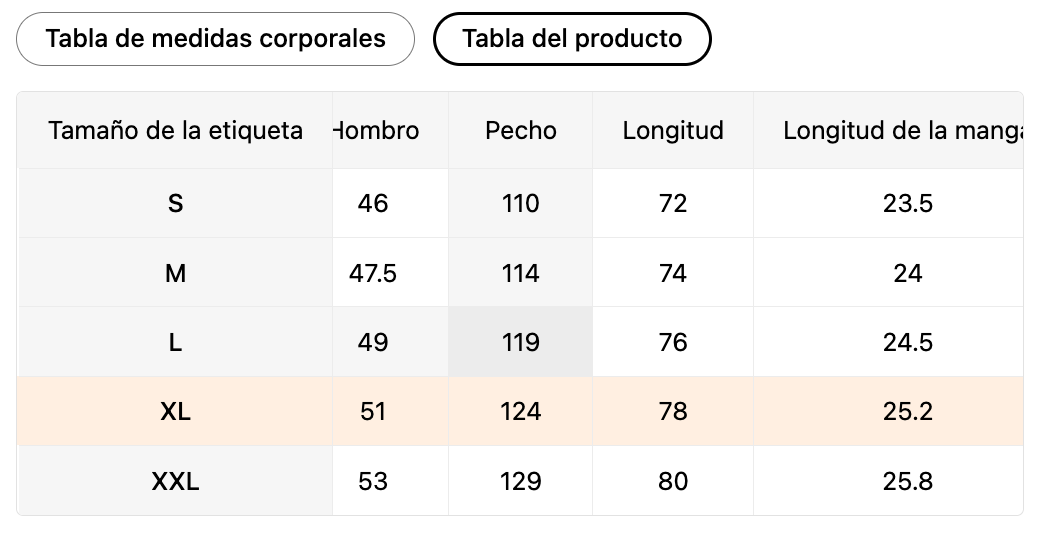Click the Hombro value 47.5 cell
This screenshot has height=540, width=1038.
373,273
